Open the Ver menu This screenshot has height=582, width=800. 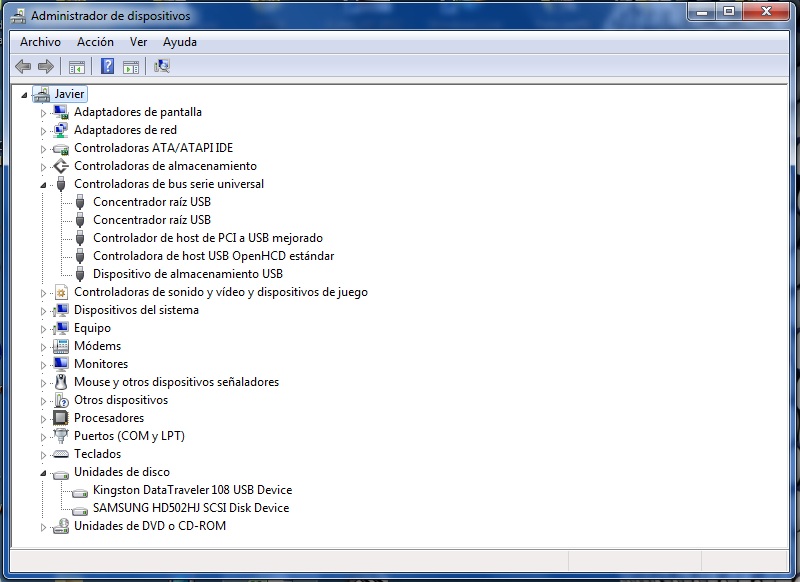138,42
